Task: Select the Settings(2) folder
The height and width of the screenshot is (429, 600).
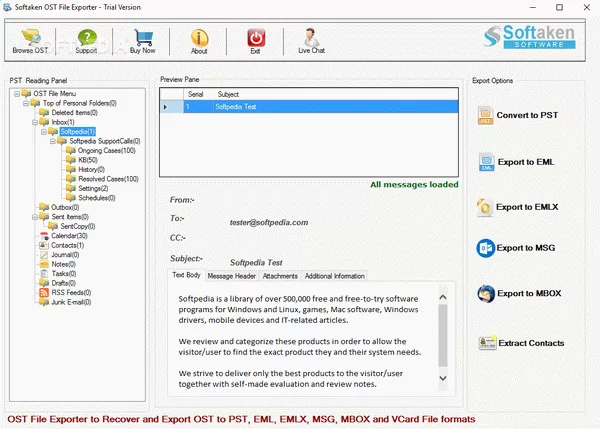Action: click(x=93, y=188)
